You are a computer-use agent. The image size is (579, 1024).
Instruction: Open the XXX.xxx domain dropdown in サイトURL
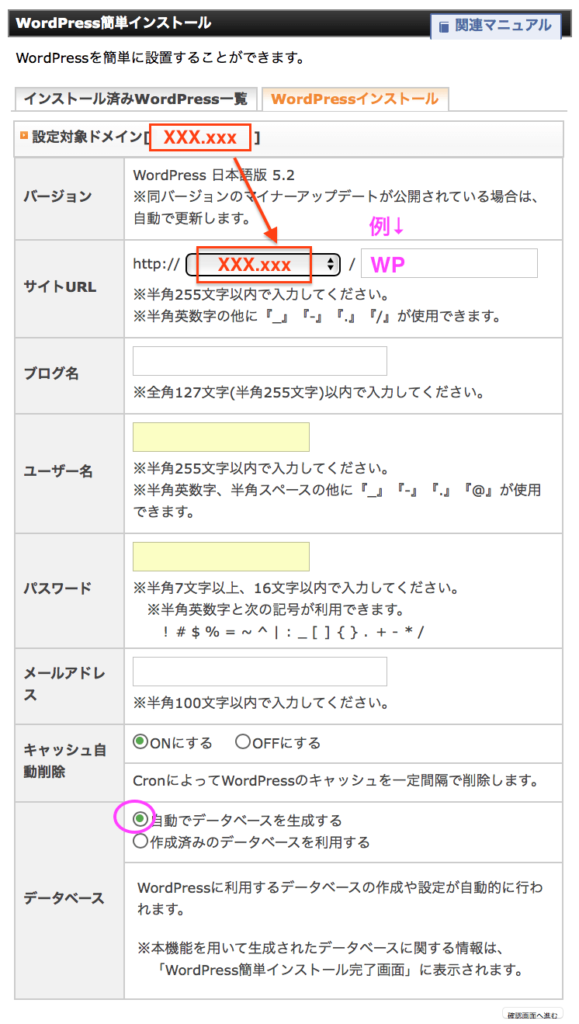tap(262, 264)
